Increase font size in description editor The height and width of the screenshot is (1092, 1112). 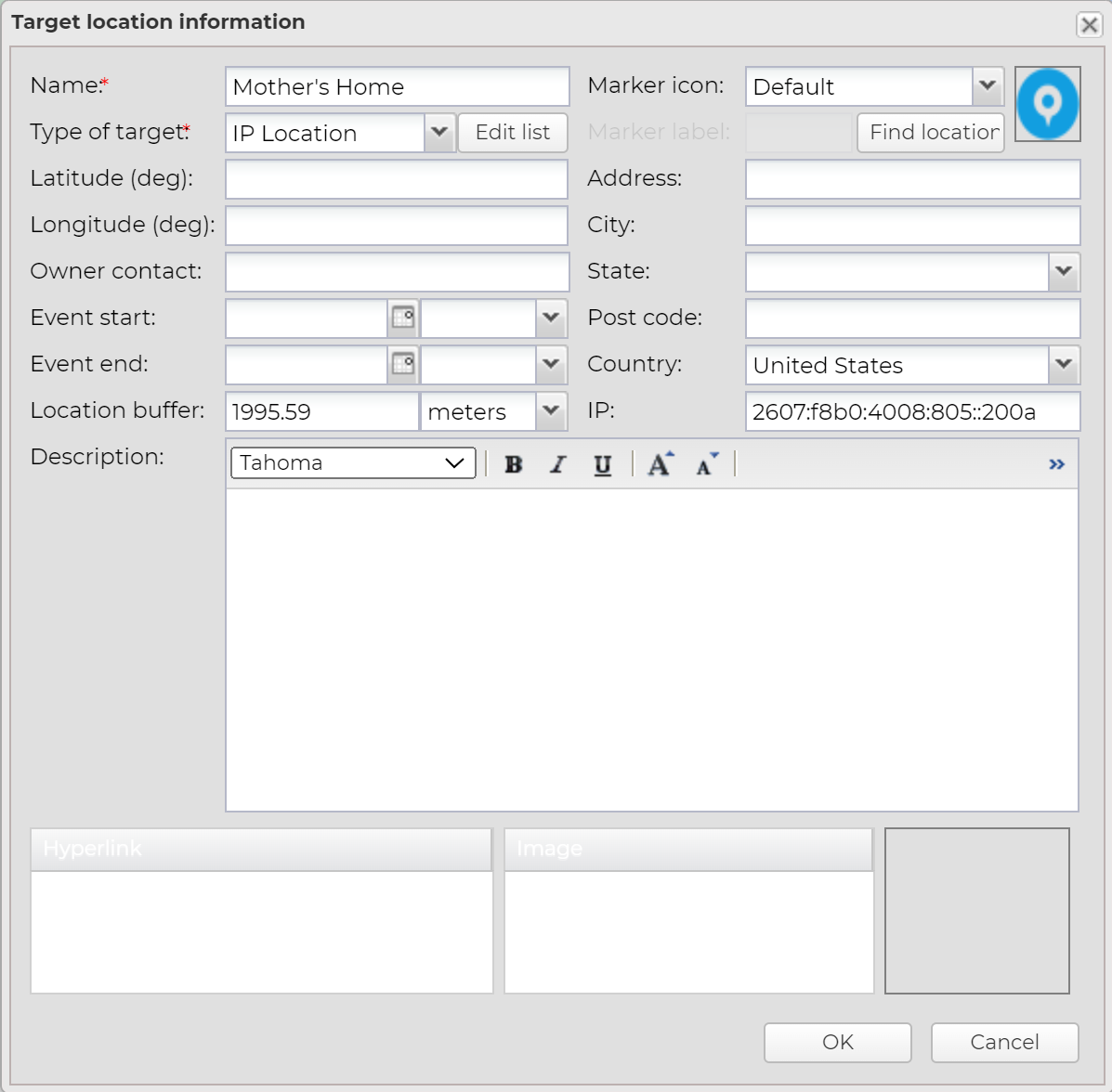tap(661, 463)
